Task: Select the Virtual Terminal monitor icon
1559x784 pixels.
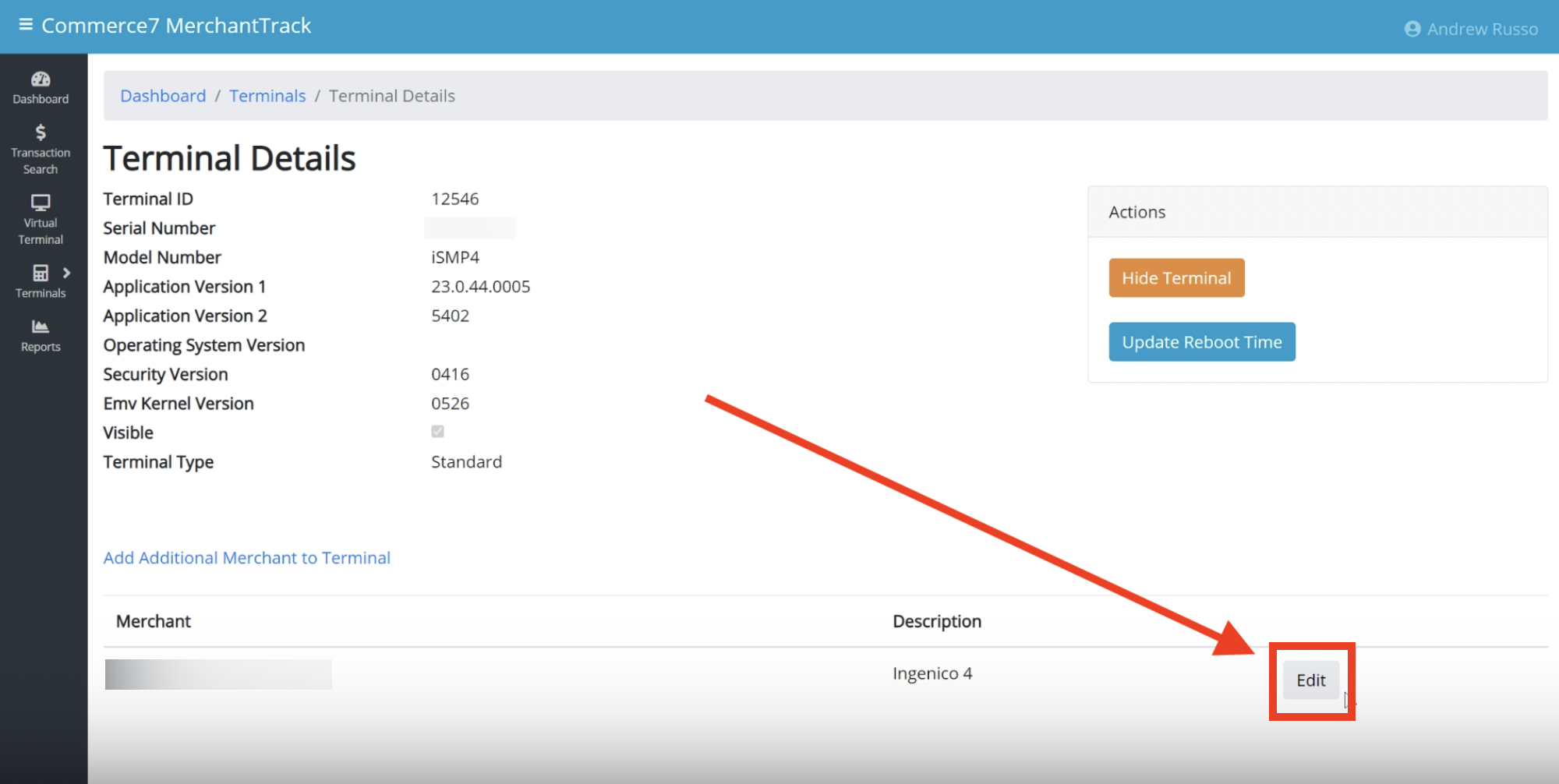Action: point(41,203)
